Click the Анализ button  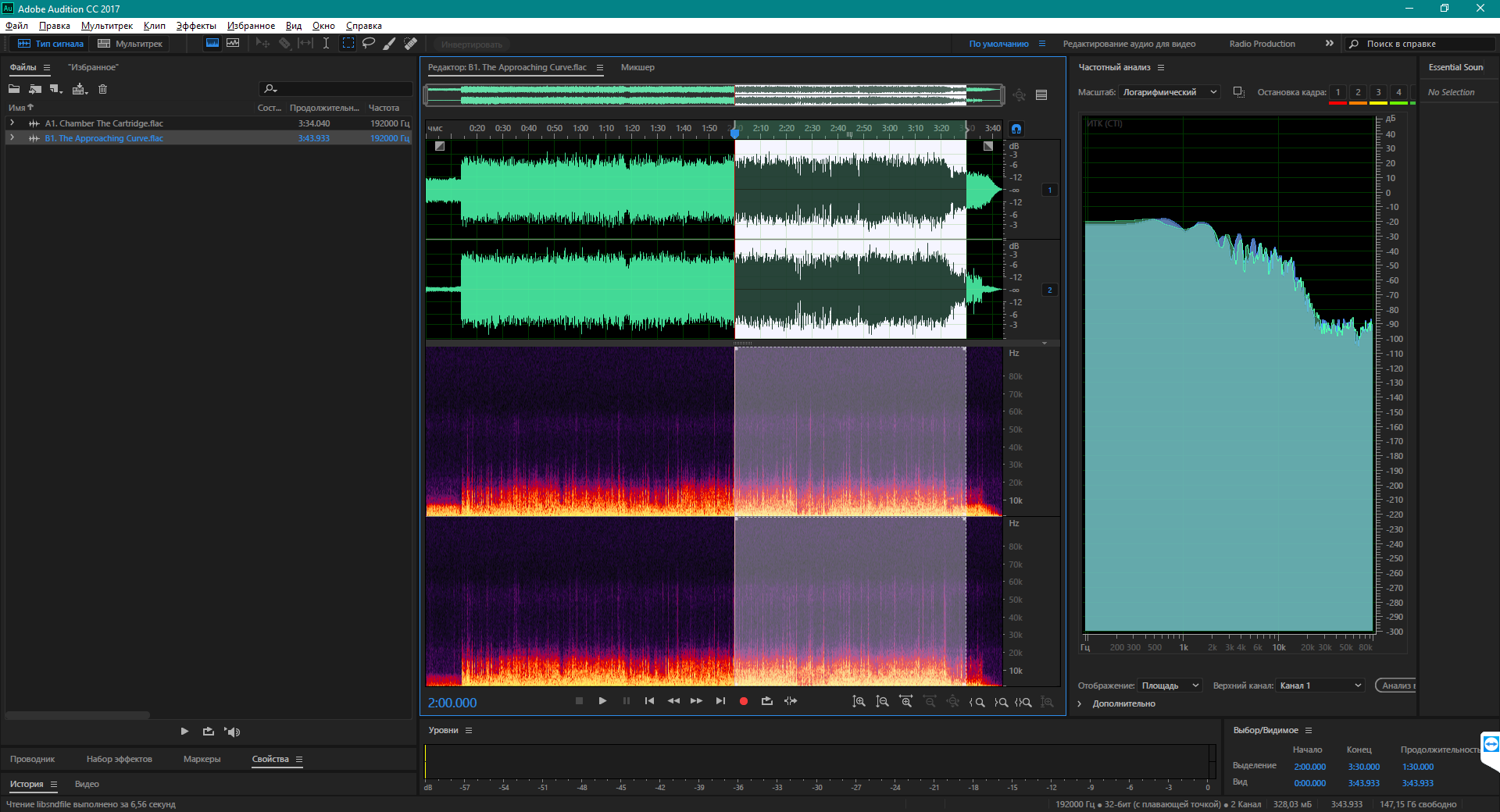tap(1396, 686)
